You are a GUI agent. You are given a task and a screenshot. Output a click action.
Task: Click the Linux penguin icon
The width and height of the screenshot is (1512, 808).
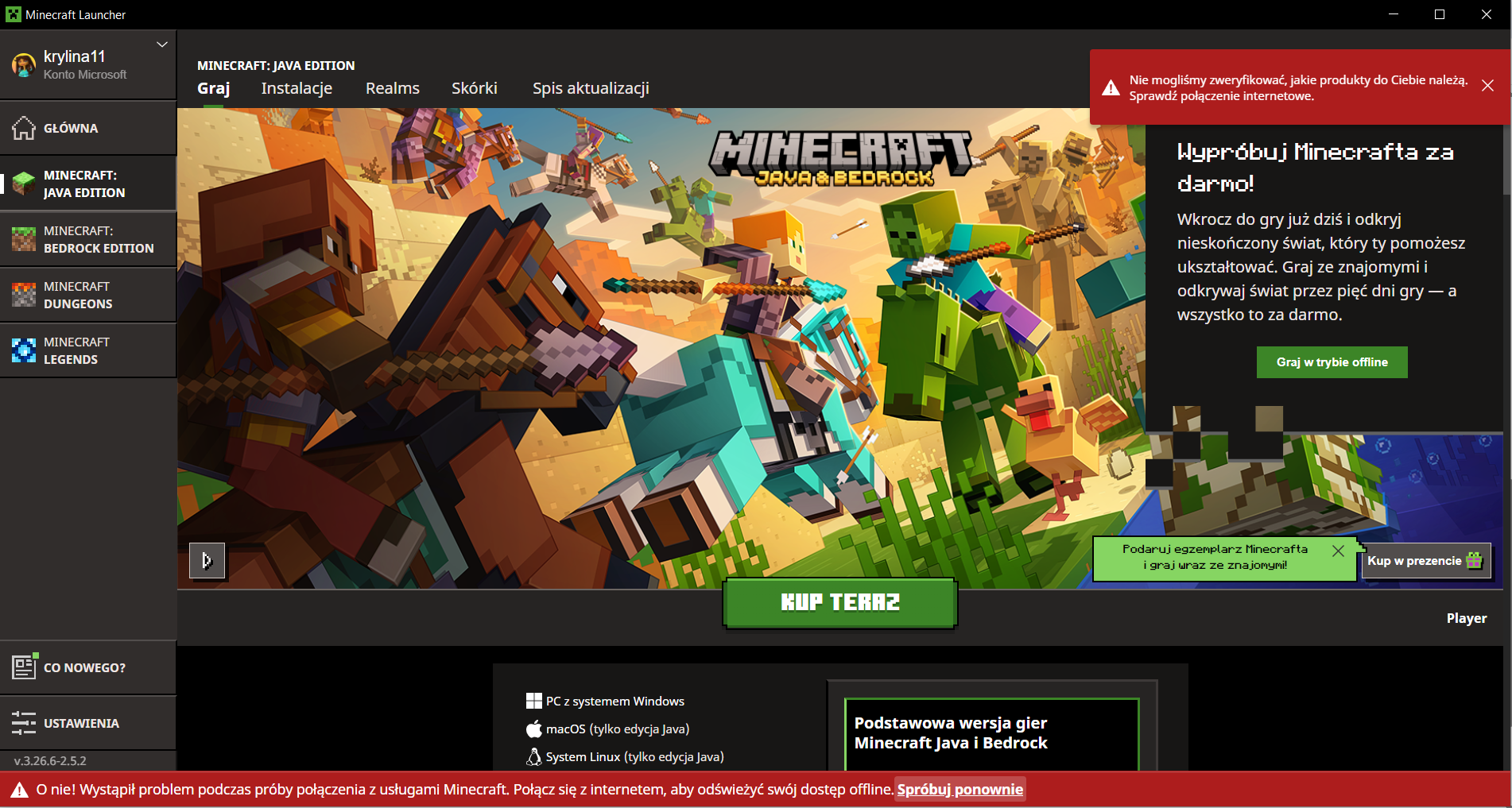[x=533, y=756]
